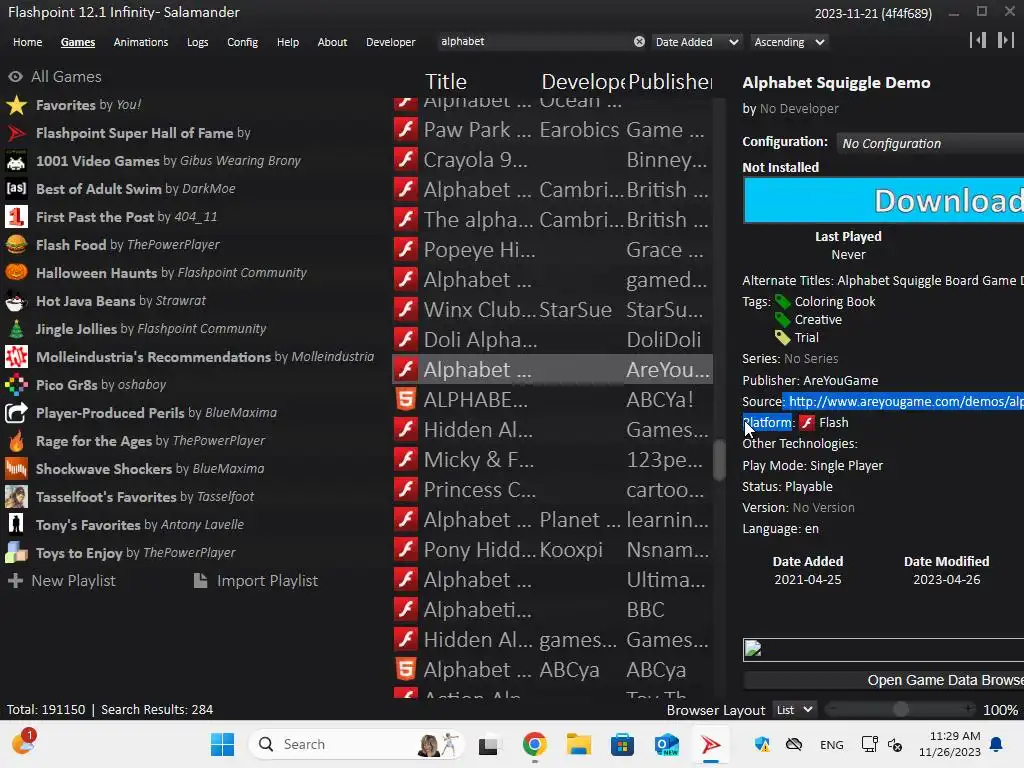Select the 1001 Video Games playlist icon
Viewport: 1024px width, 768px height.
[x=16, y=161]
